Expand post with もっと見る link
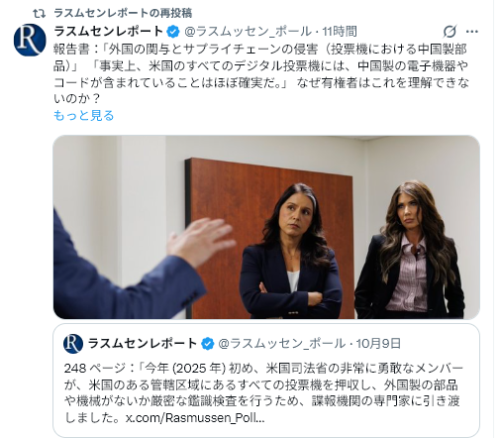The height and width of the screenshot is (438, 500). (84, 115)
